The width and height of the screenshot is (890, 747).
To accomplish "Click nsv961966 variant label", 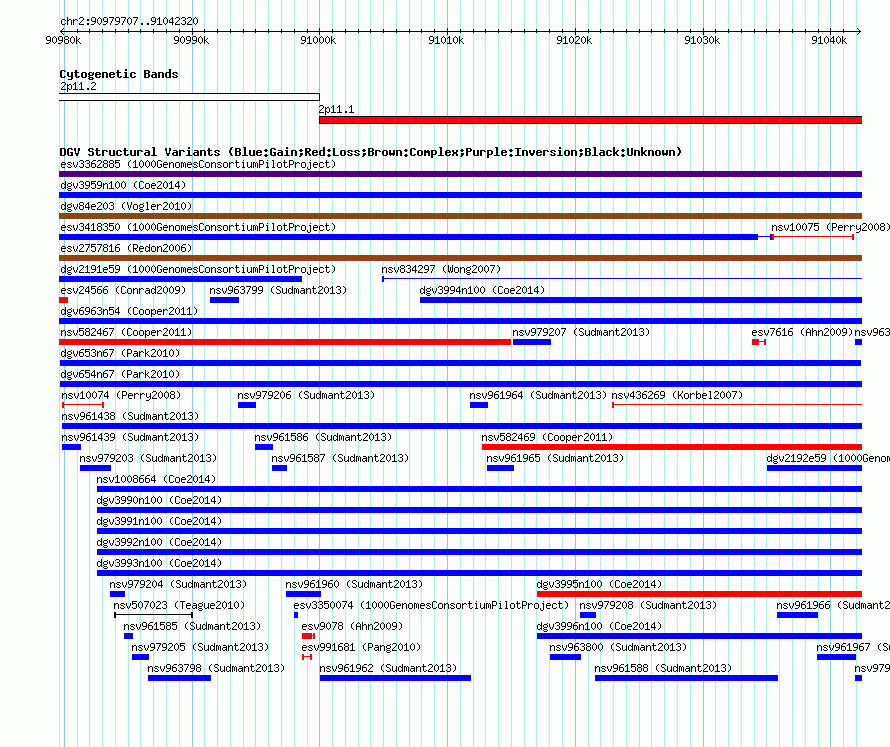I will pos(833,605).
